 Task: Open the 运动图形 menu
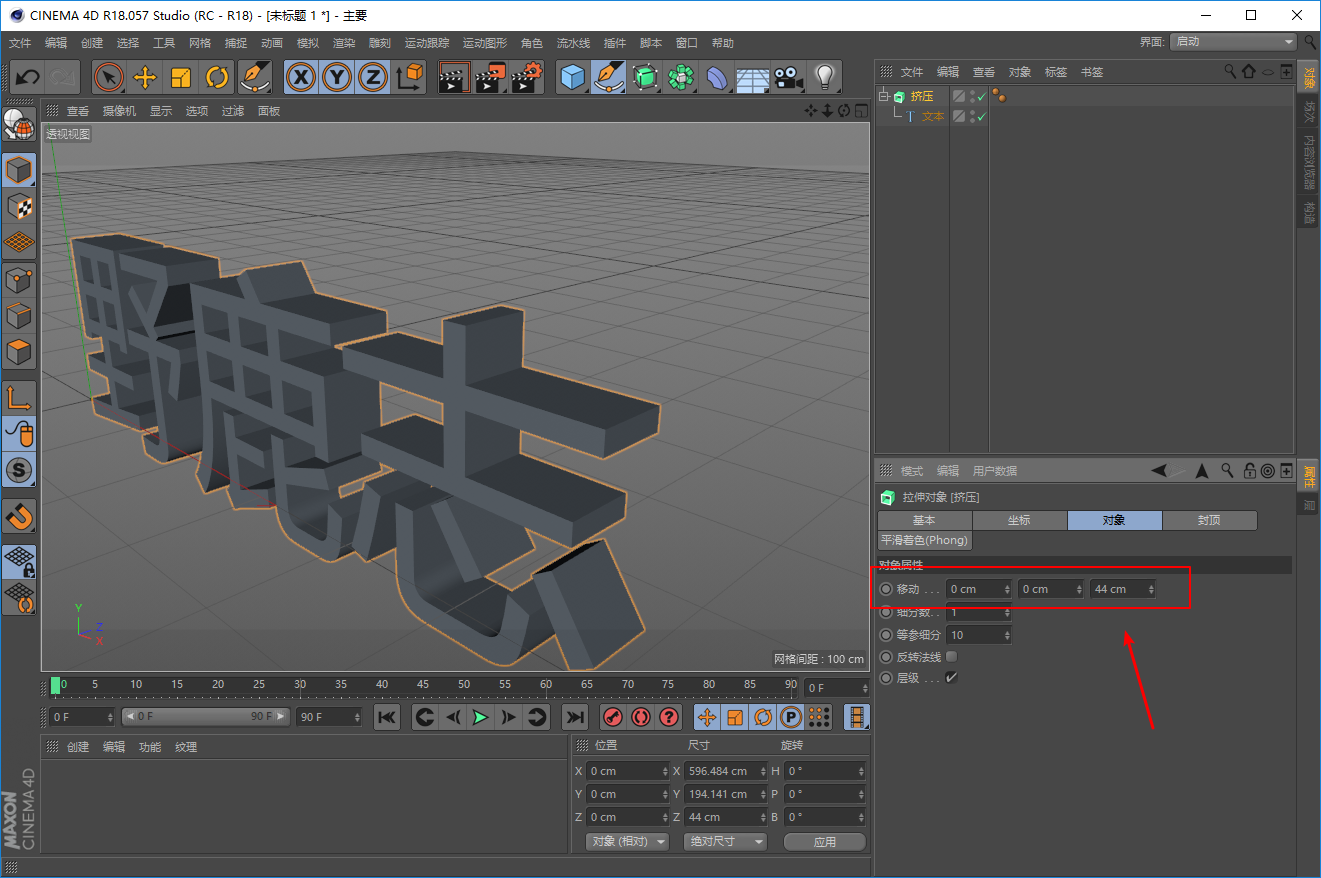(x=485, y=43)
